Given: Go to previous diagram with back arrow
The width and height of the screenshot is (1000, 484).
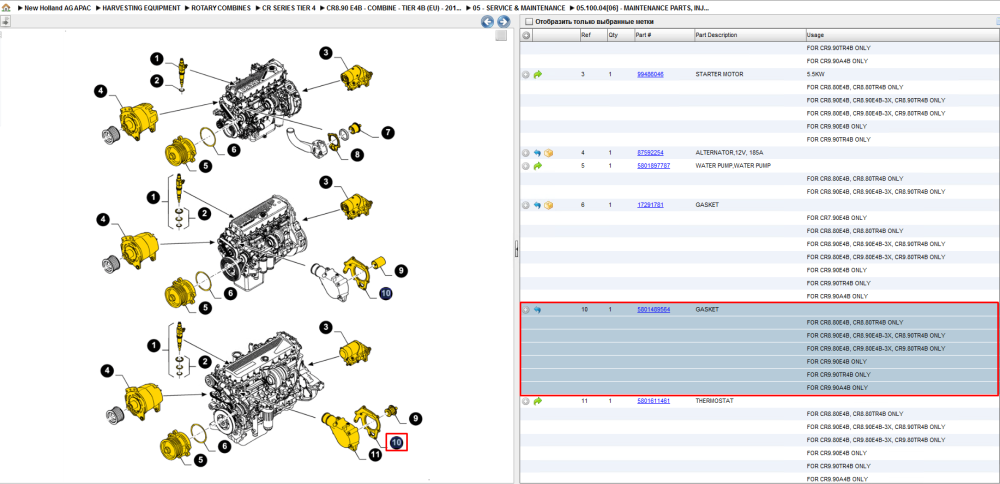Looking at the screenshot, I should [x=487, y=22].
